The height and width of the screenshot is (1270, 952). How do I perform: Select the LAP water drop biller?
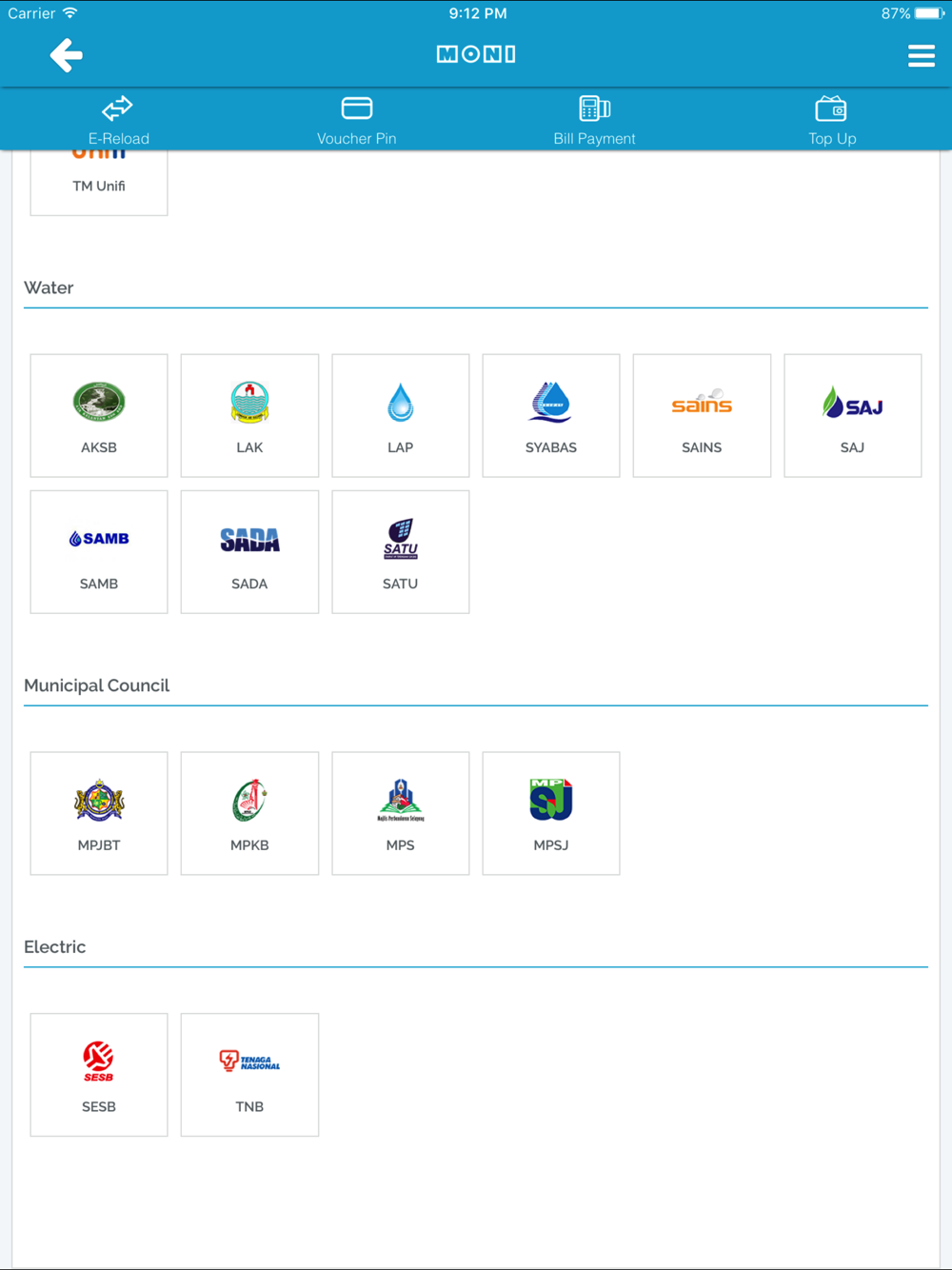[x=401, y=415]
